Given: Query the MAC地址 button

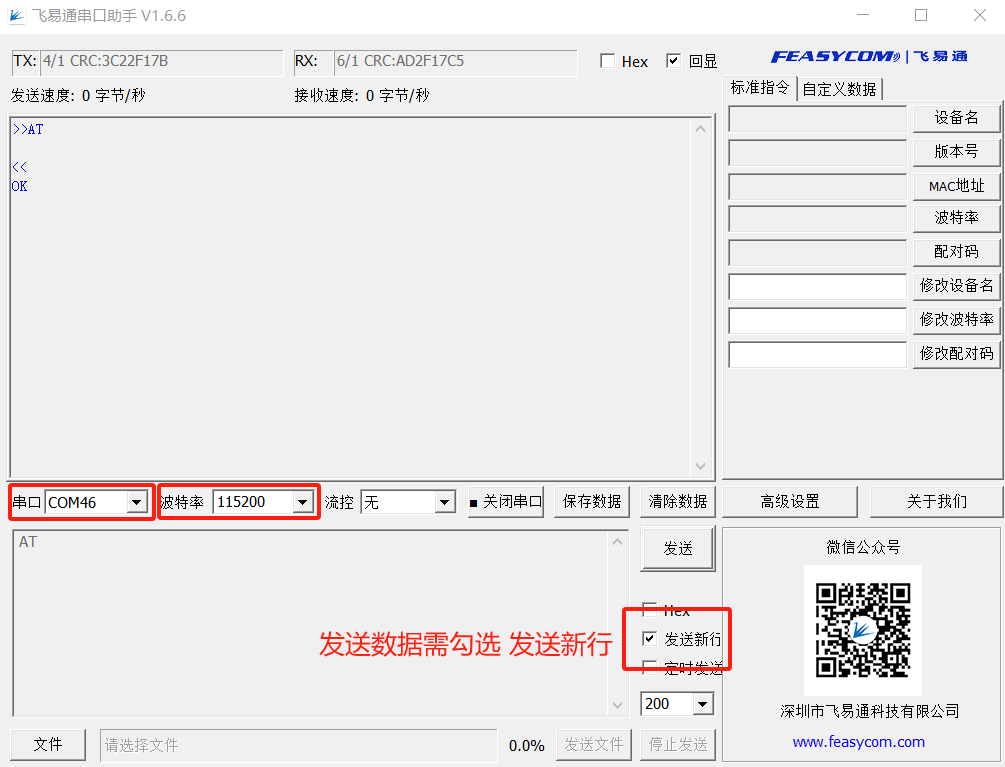Looking at the screenshot, I should click(956, 186).
